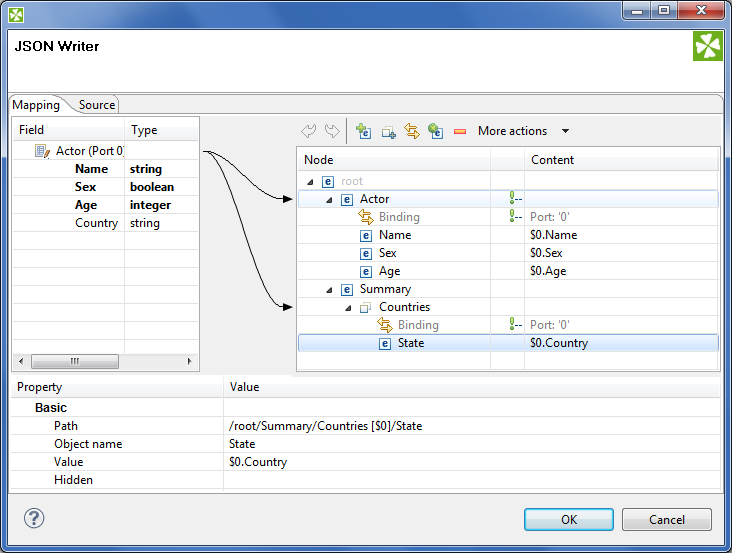The width and height of the screenshot is (732, 553).
Task: Select the Age field in Field list
Action: pyautogui.click(x=86, y=205)
